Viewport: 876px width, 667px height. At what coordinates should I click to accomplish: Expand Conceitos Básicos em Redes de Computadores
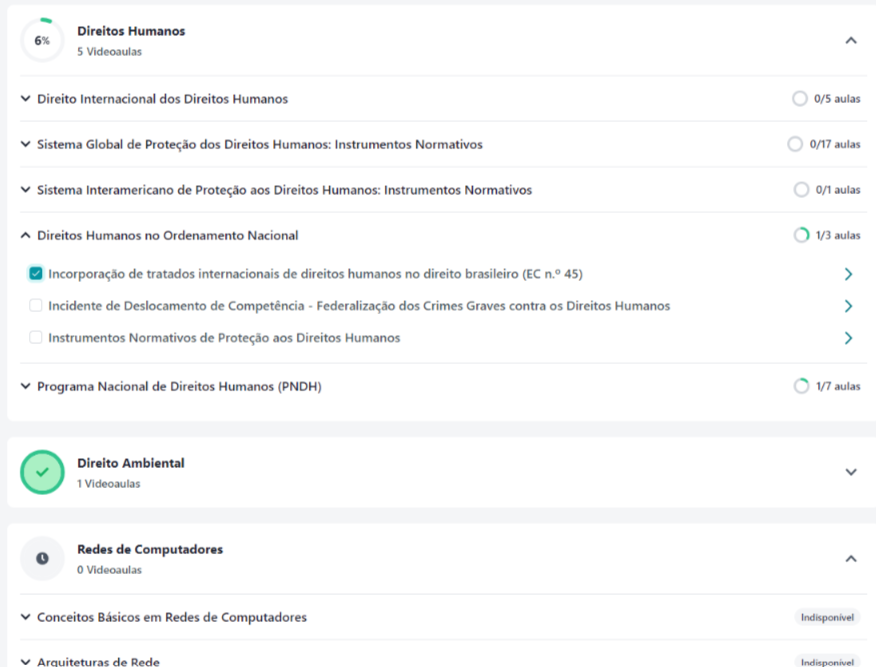coord(25,617)
